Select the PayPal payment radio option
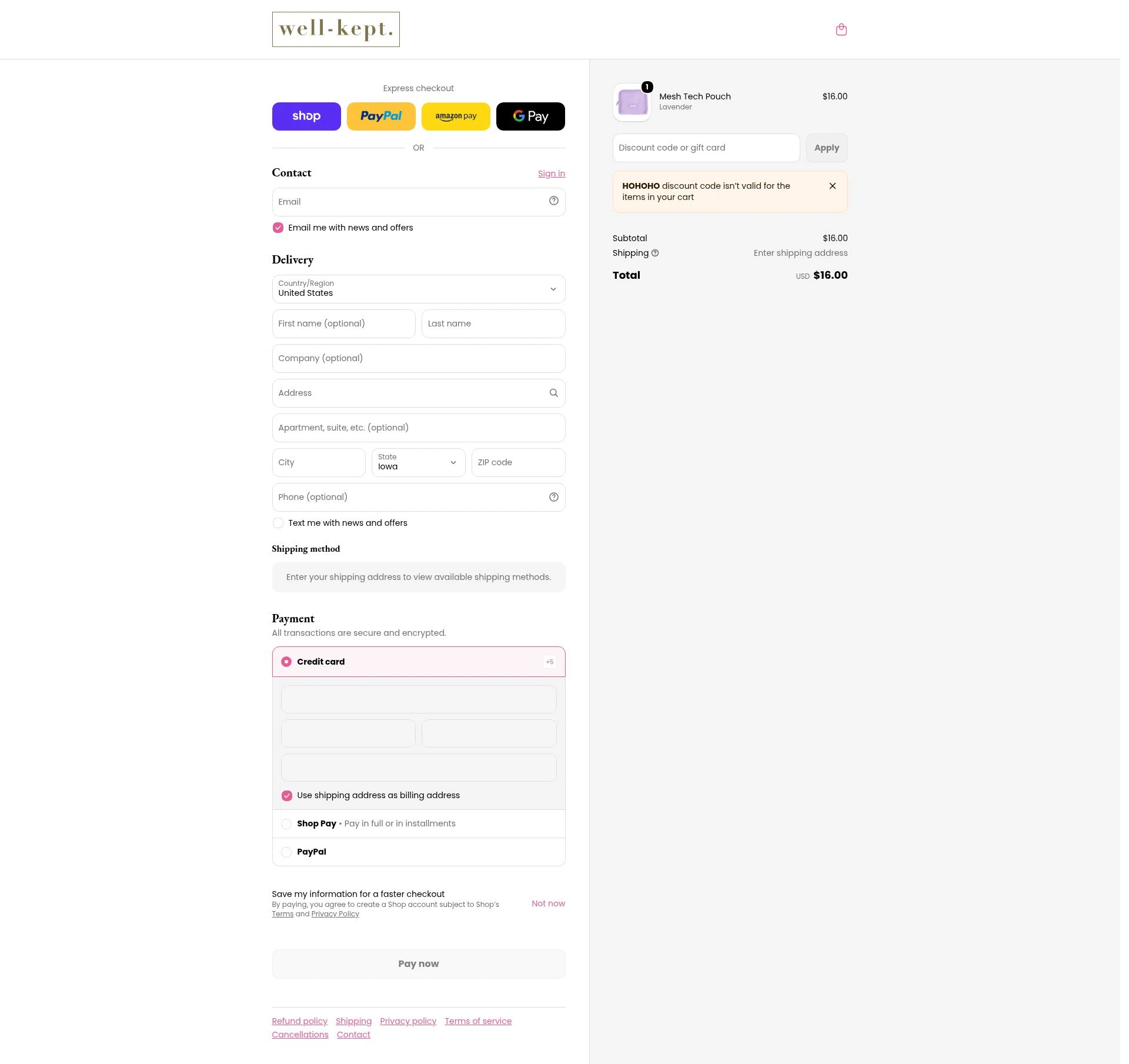 pos(286,852)
